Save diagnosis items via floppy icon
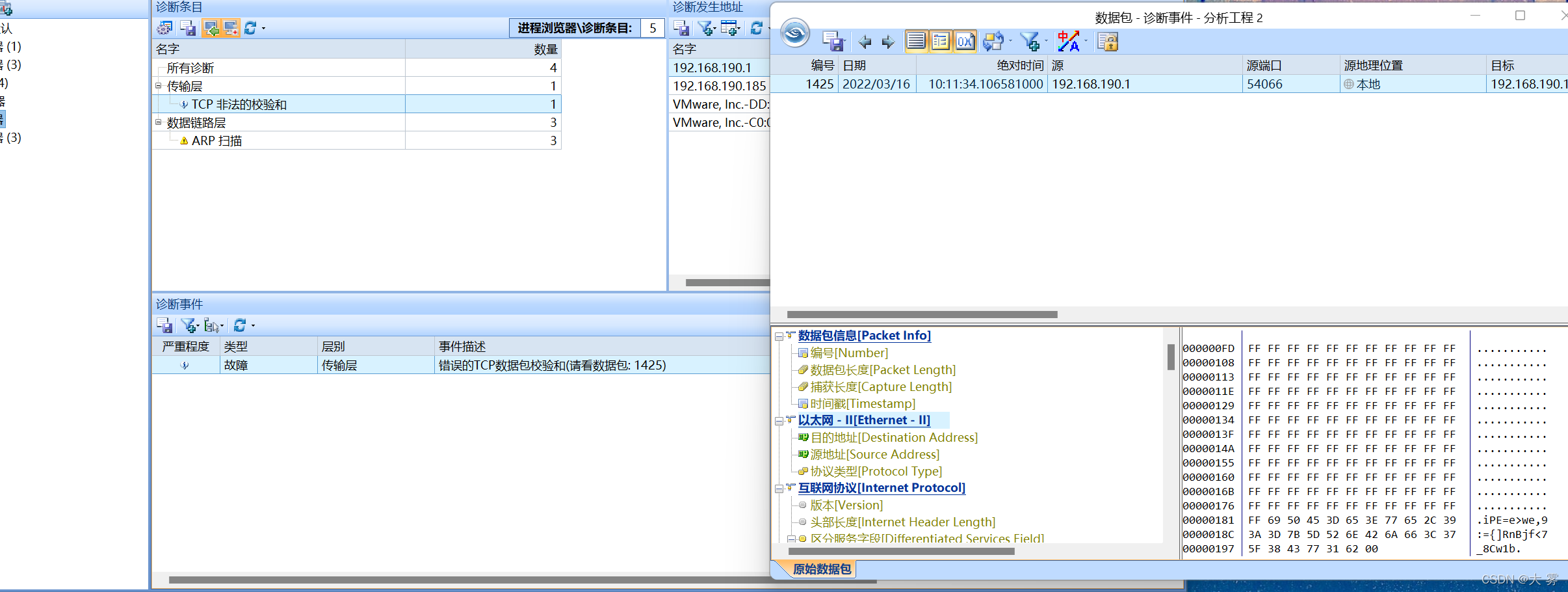This screenshot has height=592, width=1568. pos(188,28)
